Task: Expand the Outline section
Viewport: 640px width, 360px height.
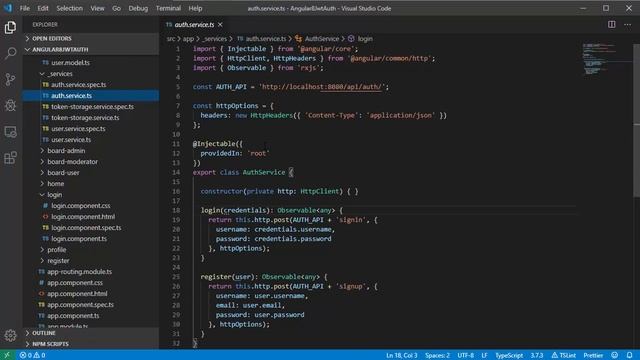Action: click(91, 333)
